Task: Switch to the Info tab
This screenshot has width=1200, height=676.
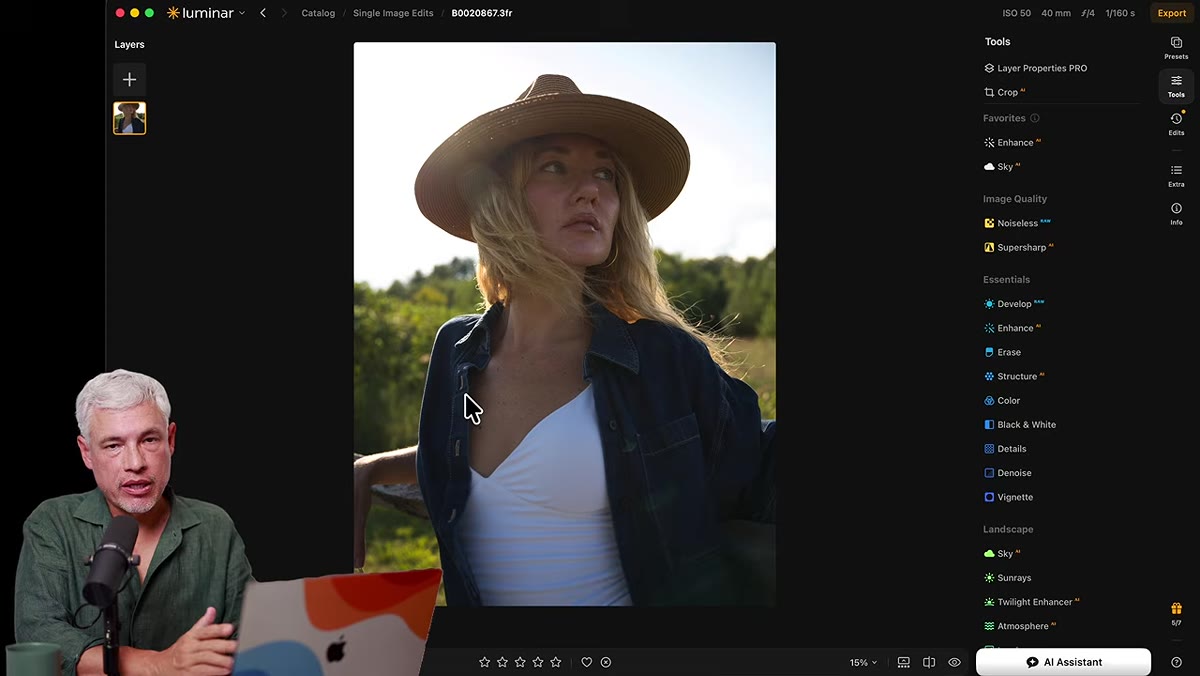Action: [x=1176, y=213]
